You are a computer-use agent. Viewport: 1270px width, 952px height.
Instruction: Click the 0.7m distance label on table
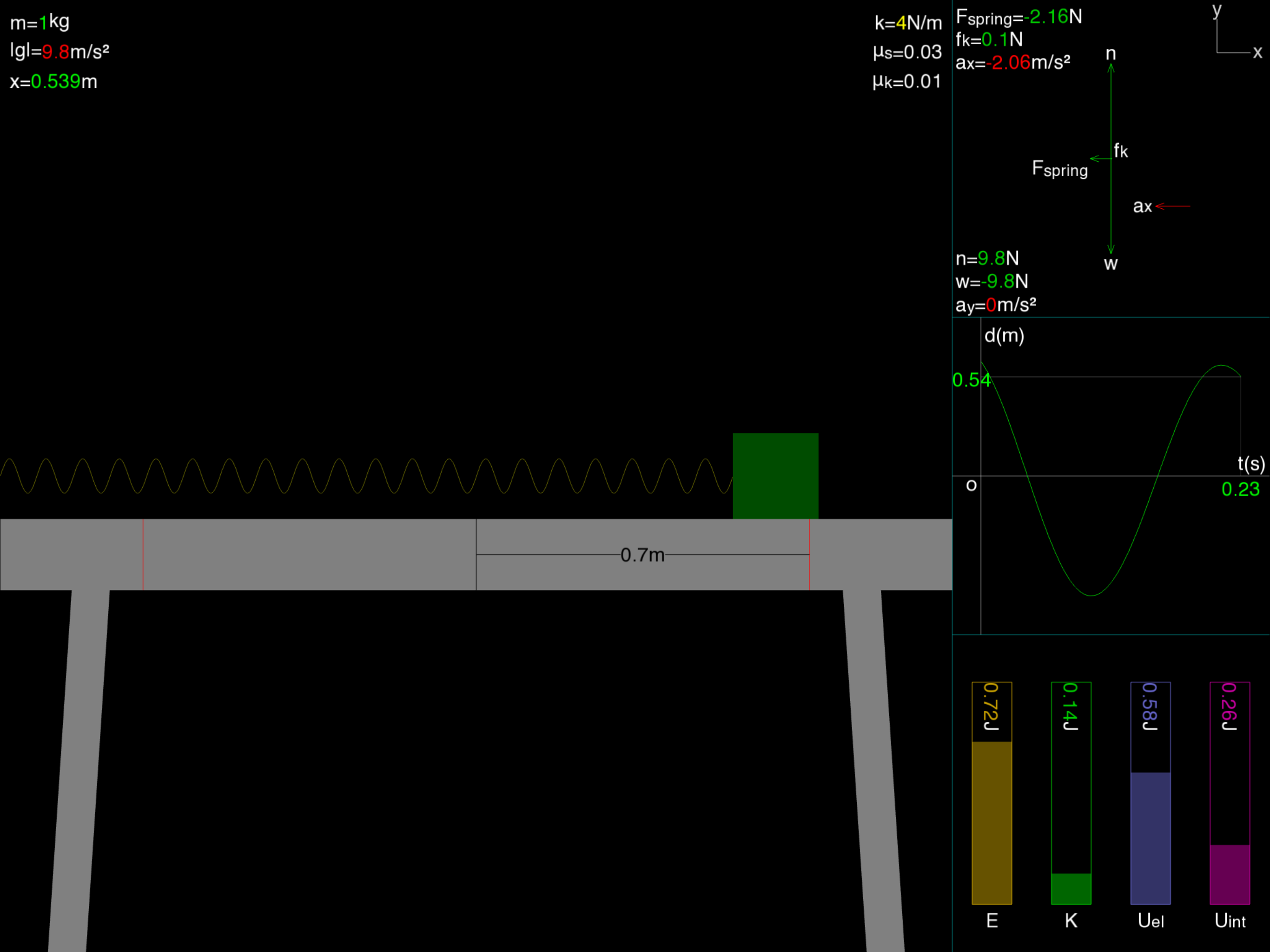642,555
